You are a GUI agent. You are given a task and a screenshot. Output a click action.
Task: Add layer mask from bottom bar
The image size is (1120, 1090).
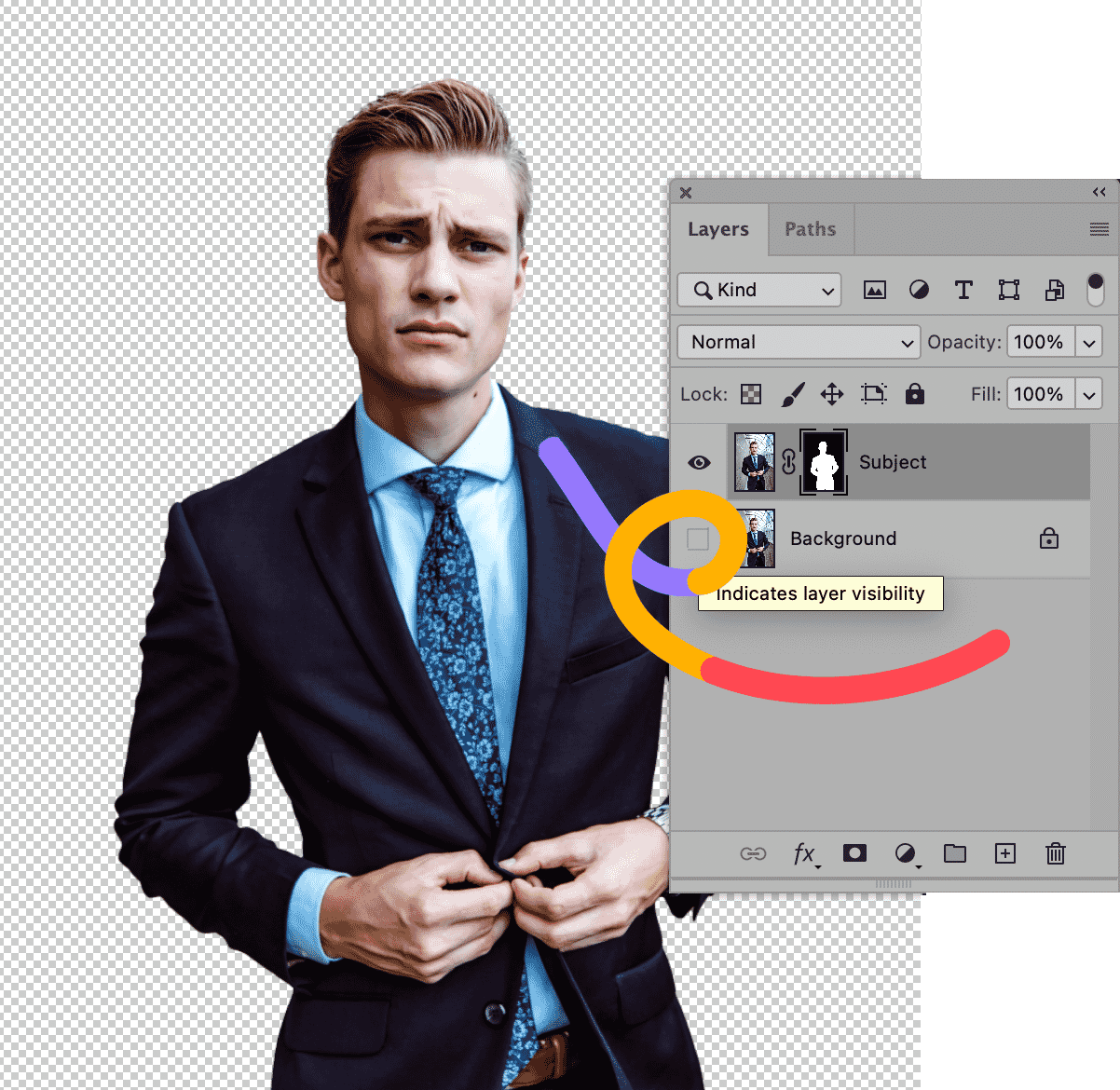(x=854, y=853)
